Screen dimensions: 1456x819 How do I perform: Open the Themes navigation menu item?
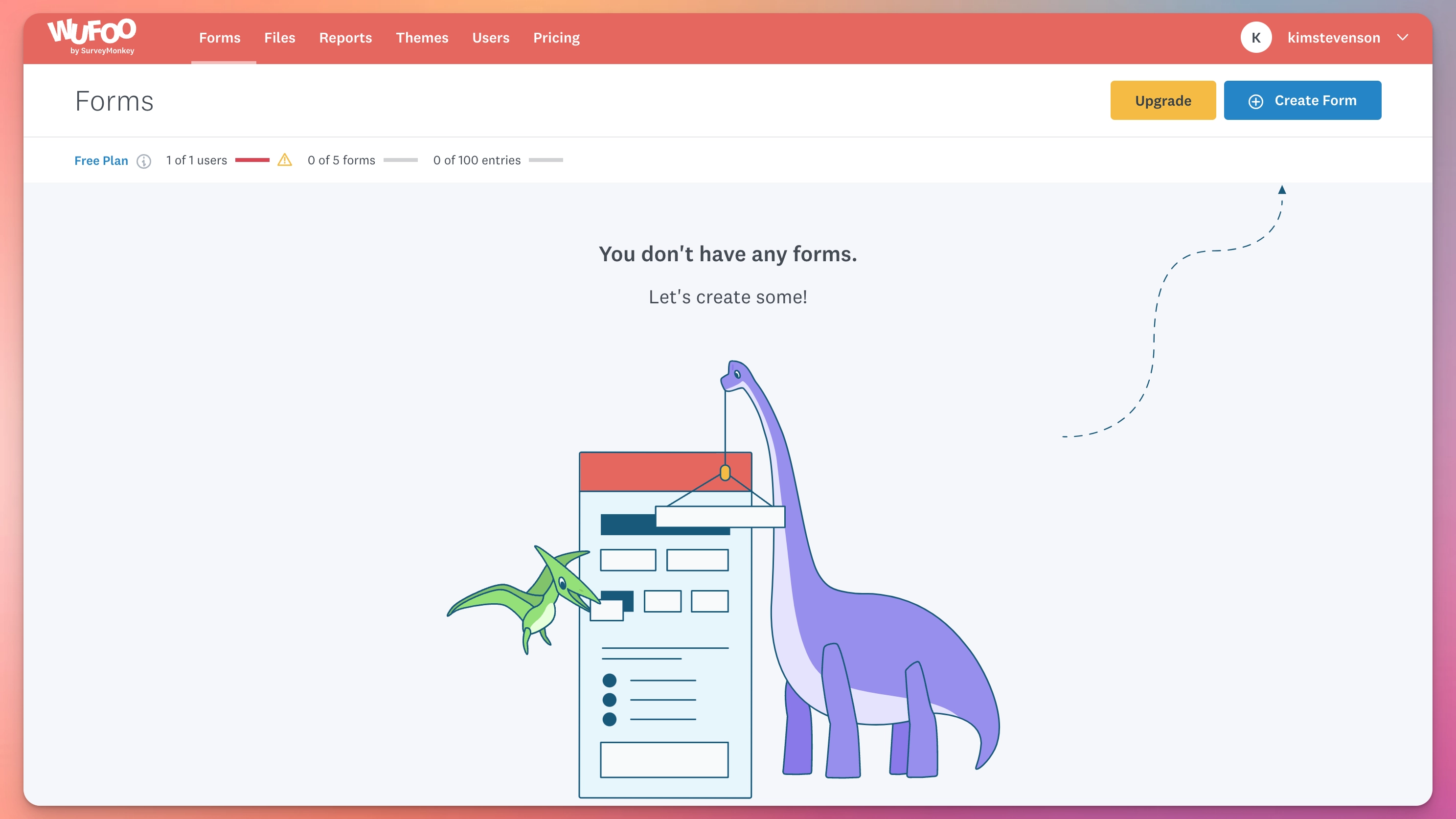(422, 38)
